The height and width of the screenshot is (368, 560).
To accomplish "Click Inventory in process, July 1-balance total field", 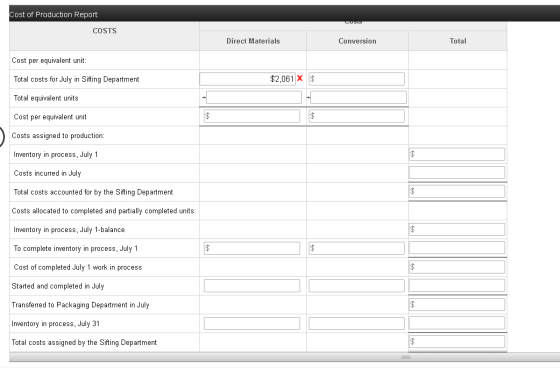I will click(x=457, y=229).
